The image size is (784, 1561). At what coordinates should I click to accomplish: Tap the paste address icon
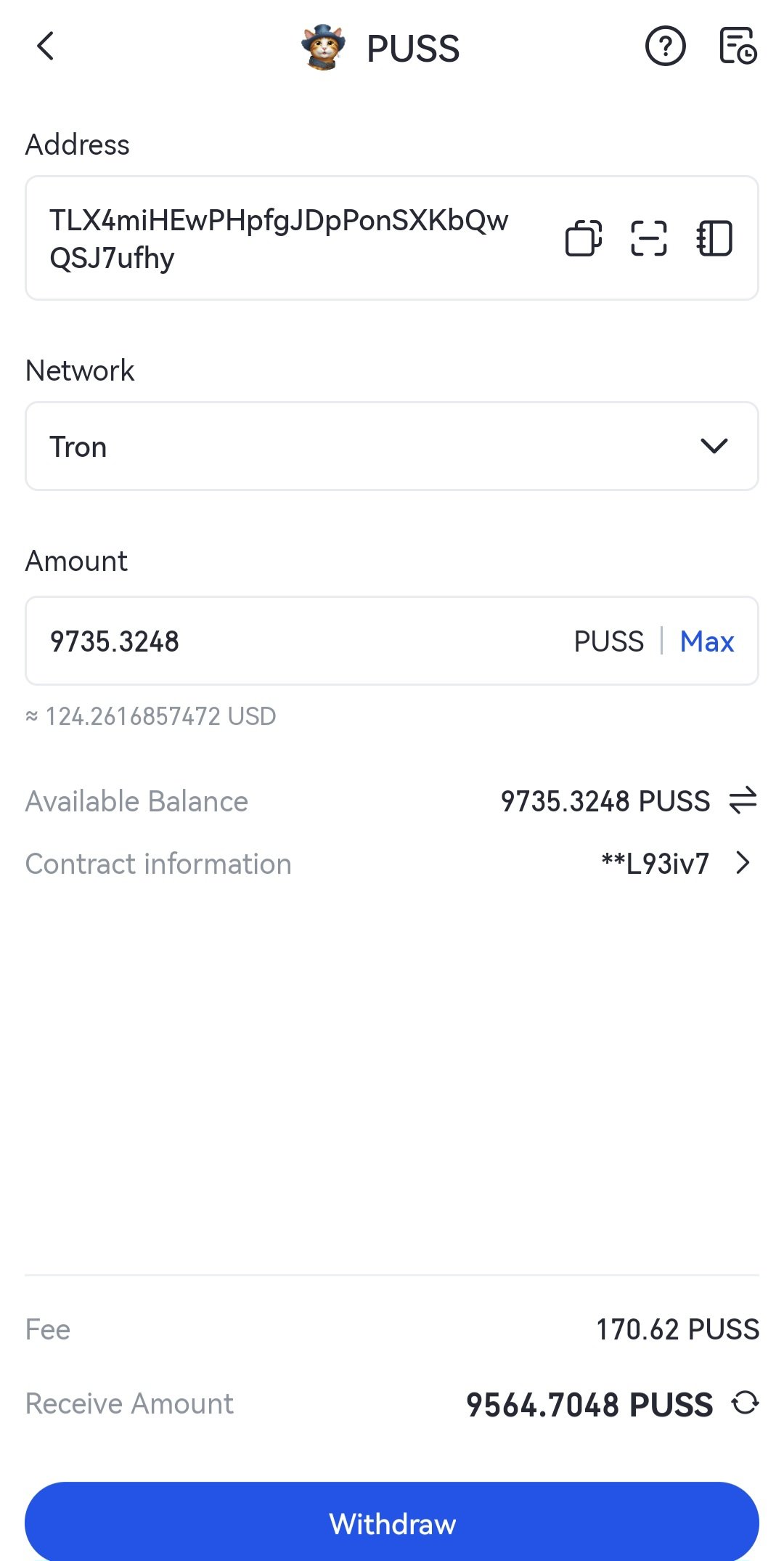pyautogui.click(x=584, y=238)
